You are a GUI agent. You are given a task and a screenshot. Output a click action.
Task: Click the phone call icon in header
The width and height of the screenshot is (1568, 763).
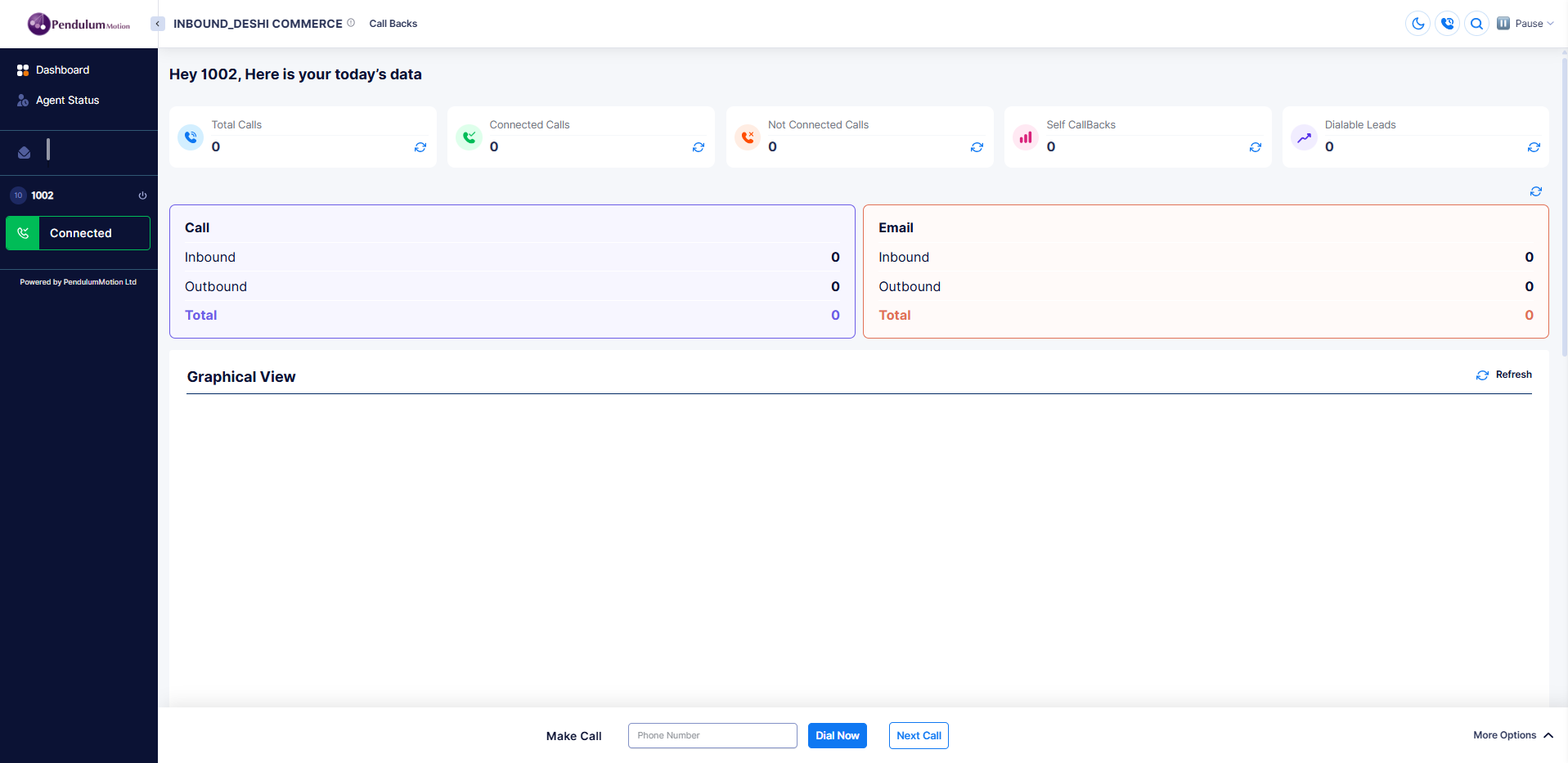tap(1447, 24)
